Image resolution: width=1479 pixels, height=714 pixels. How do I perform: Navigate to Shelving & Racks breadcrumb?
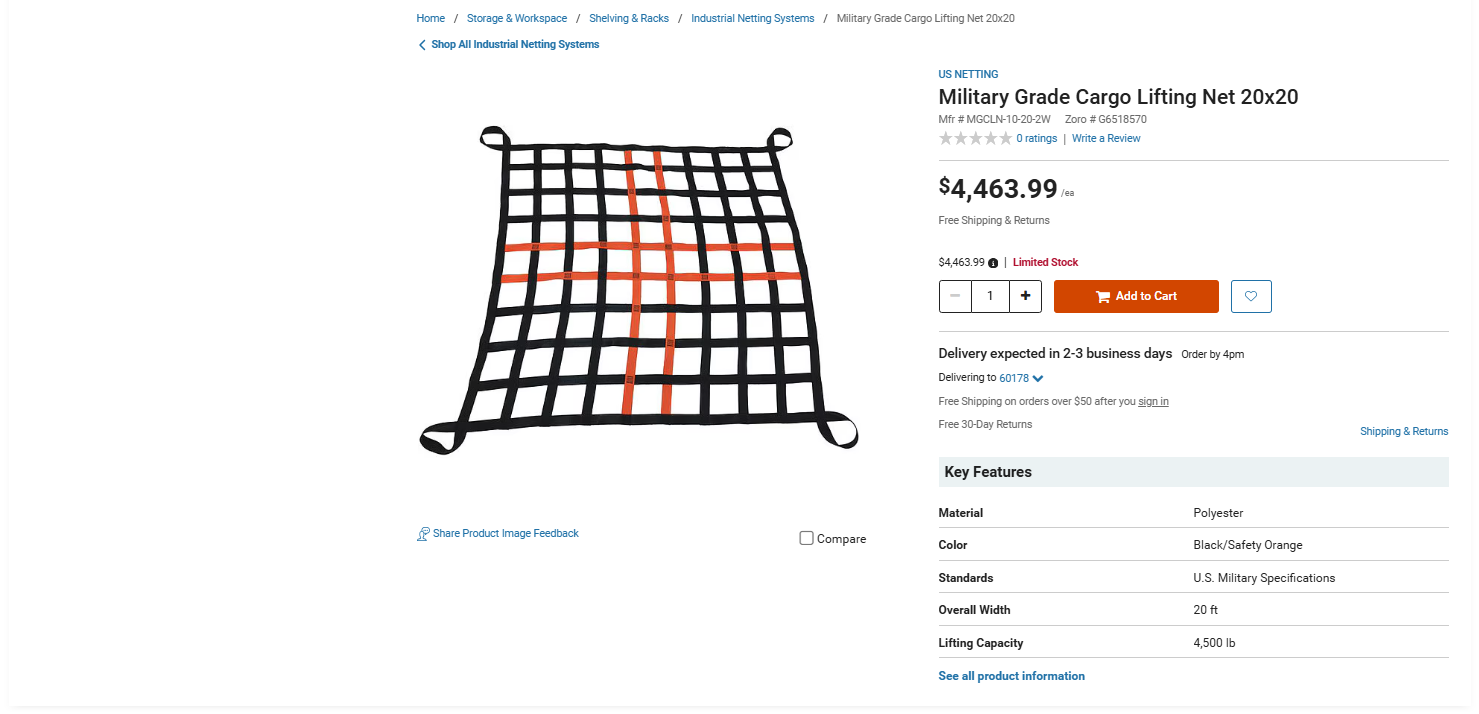[629, 18]
